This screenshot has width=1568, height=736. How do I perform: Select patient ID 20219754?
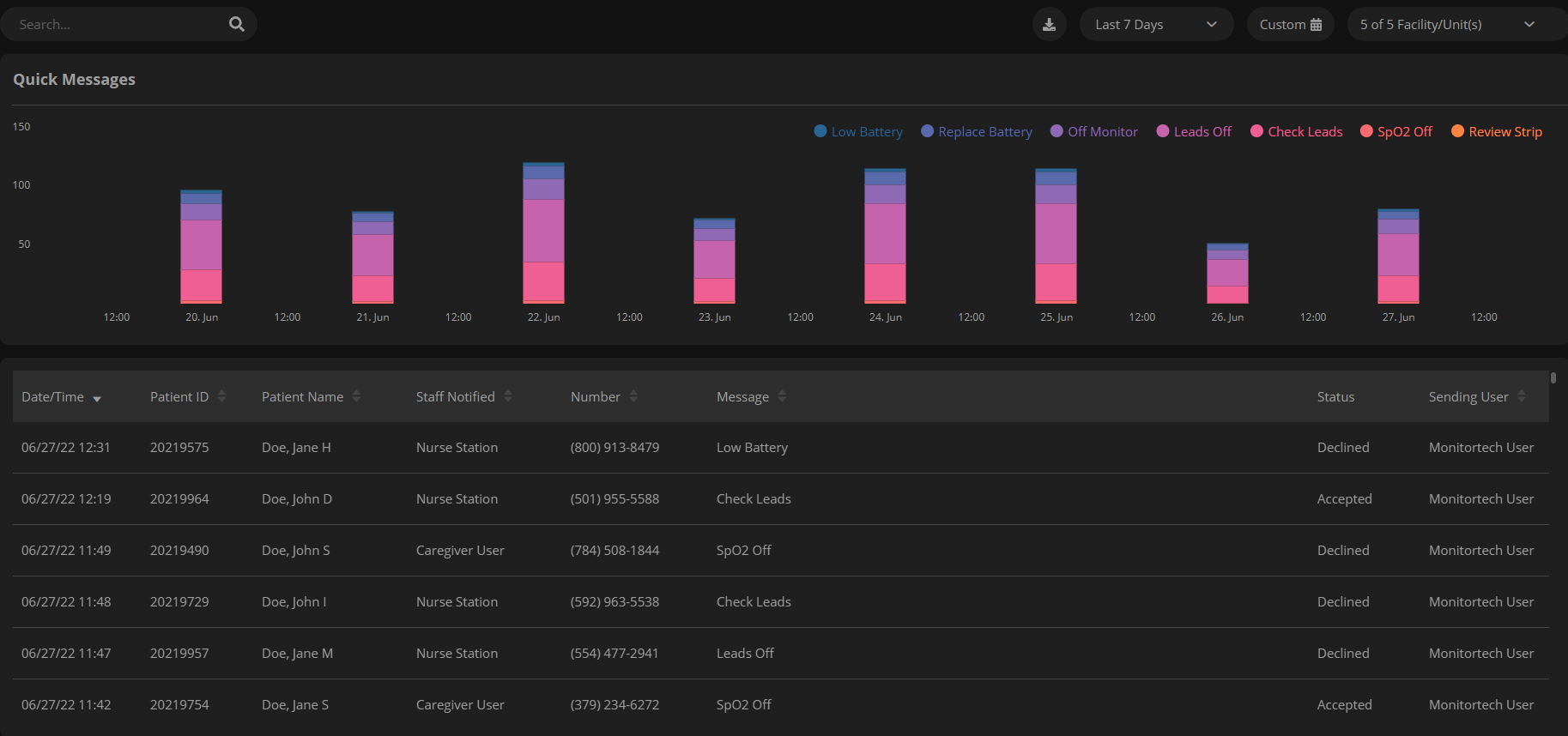(179, 704)
